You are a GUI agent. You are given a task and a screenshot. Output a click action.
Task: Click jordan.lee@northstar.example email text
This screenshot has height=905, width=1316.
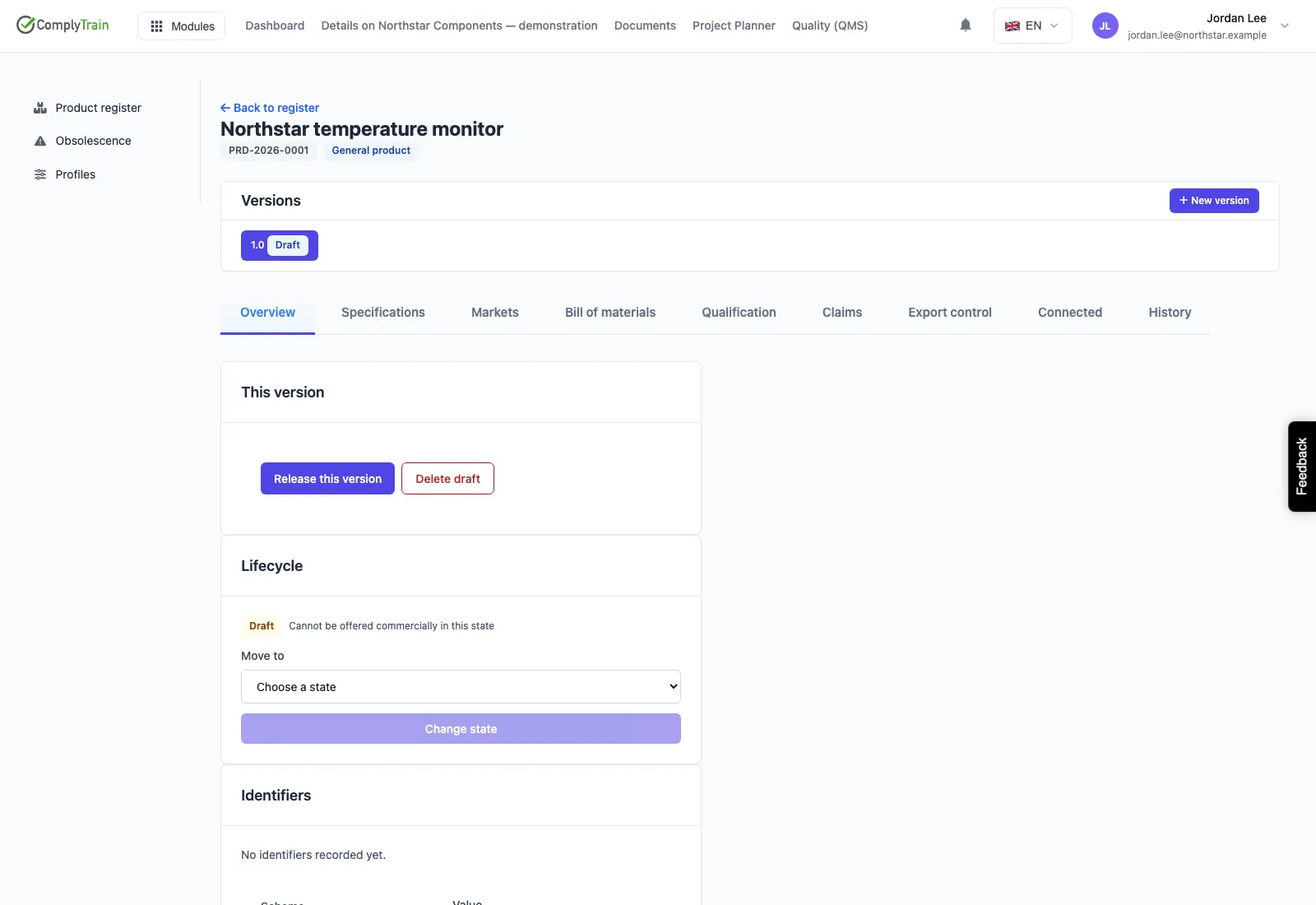tap(1197, 35)
